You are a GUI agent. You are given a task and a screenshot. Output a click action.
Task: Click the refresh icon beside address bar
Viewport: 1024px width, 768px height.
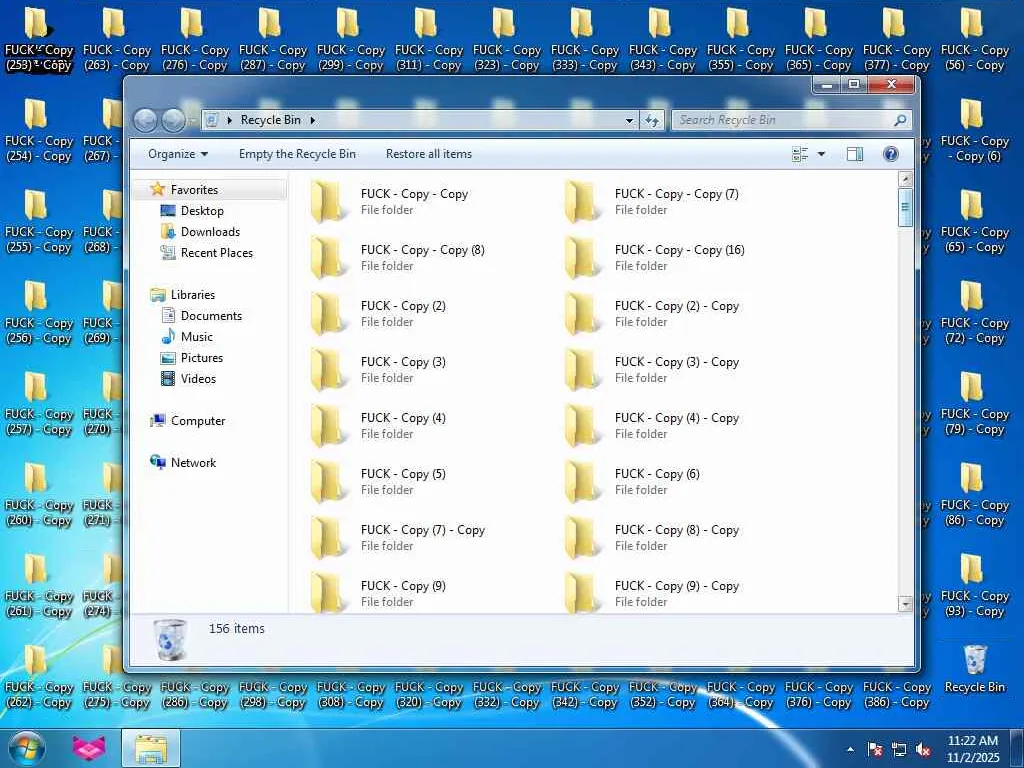click(x=652, y=120)
